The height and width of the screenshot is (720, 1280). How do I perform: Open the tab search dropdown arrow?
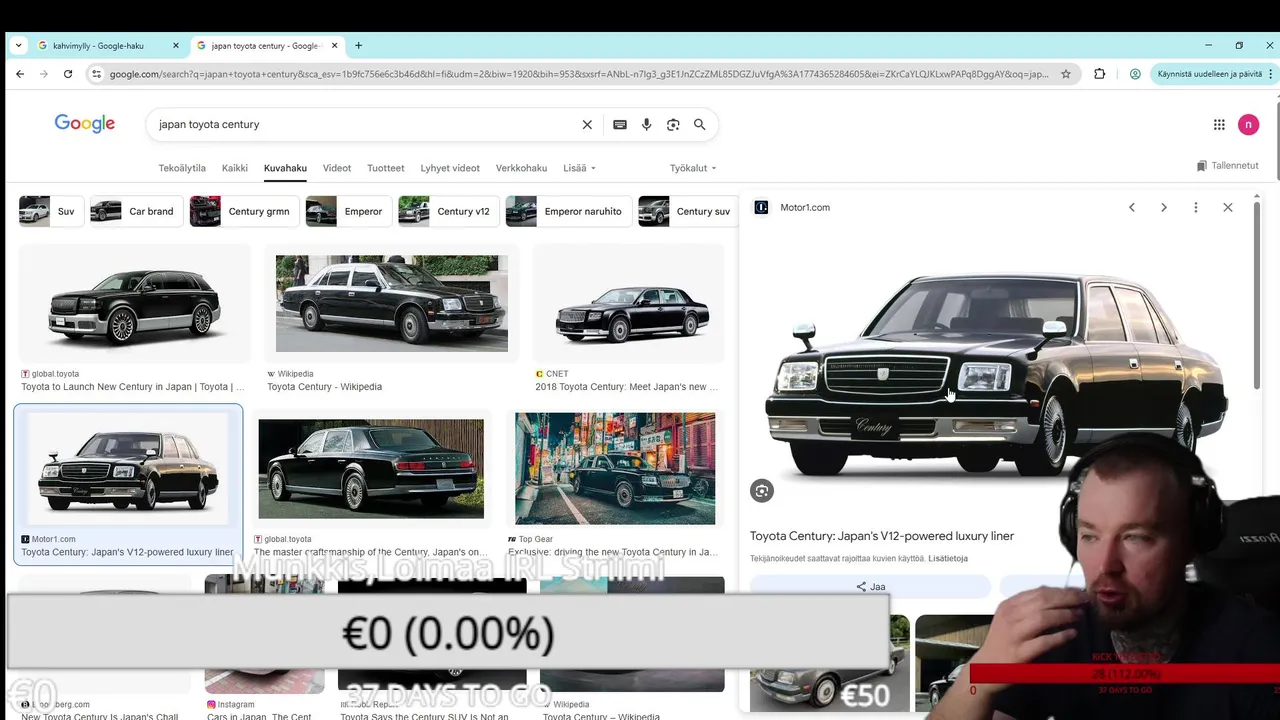tap(18, 46)
